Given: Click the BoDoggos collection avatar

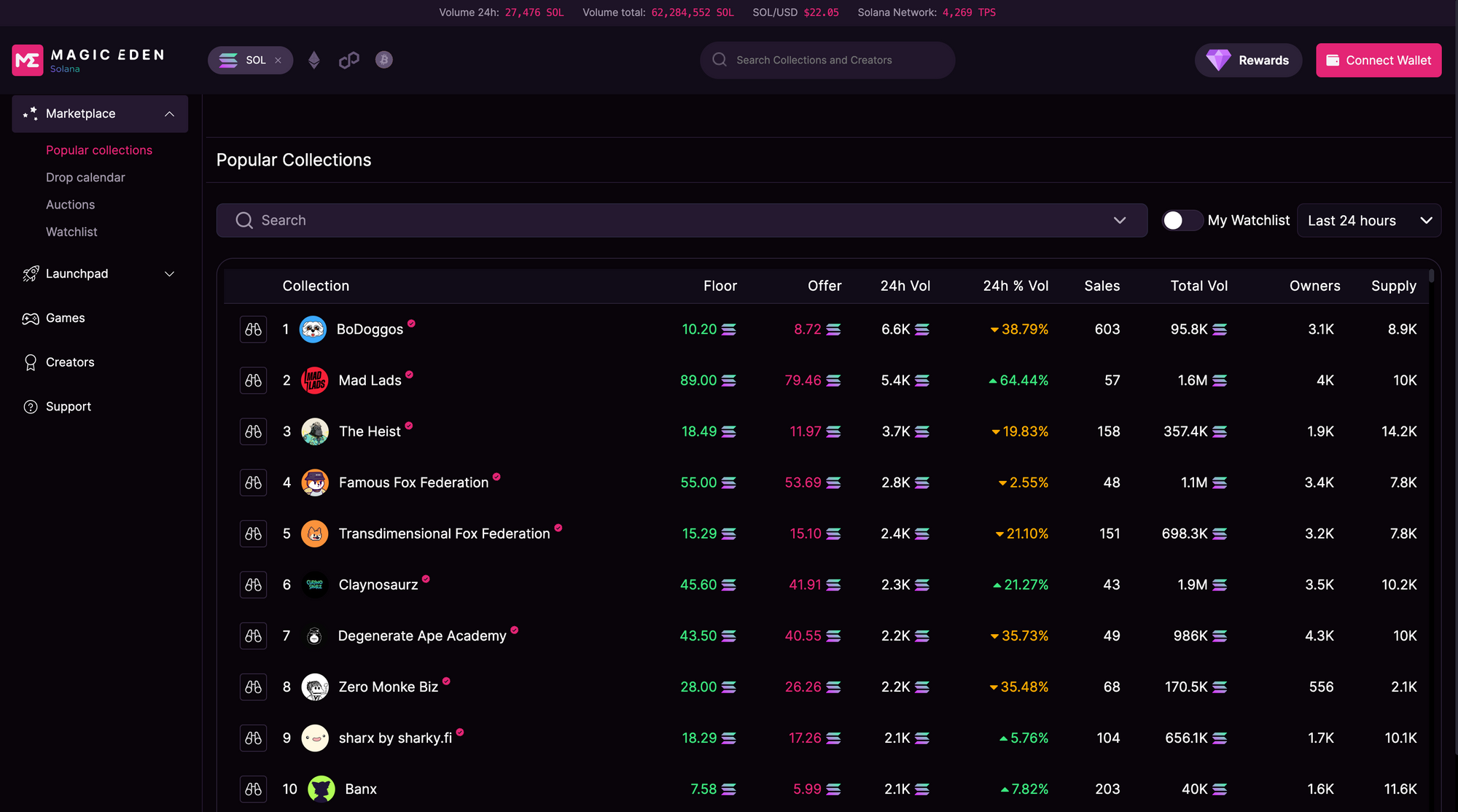Looking at the screenshot, I should [313, 329].
